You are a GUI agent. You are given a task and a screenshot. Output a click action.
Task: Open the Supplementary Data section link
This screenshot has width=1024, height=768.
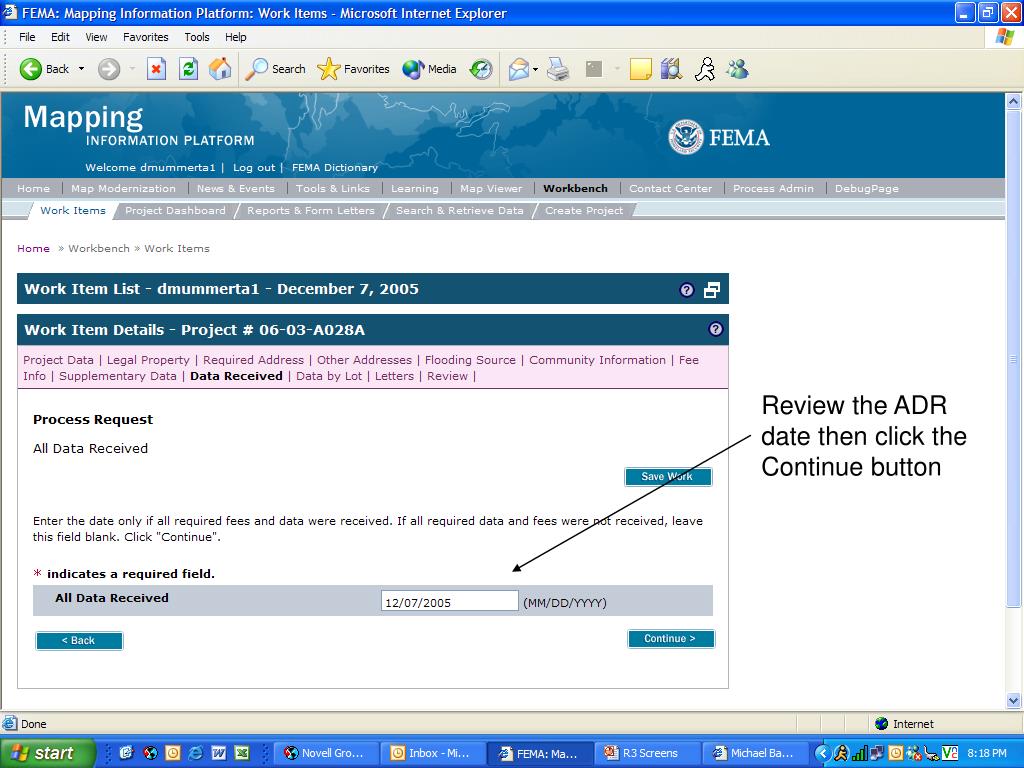point(118,376)
